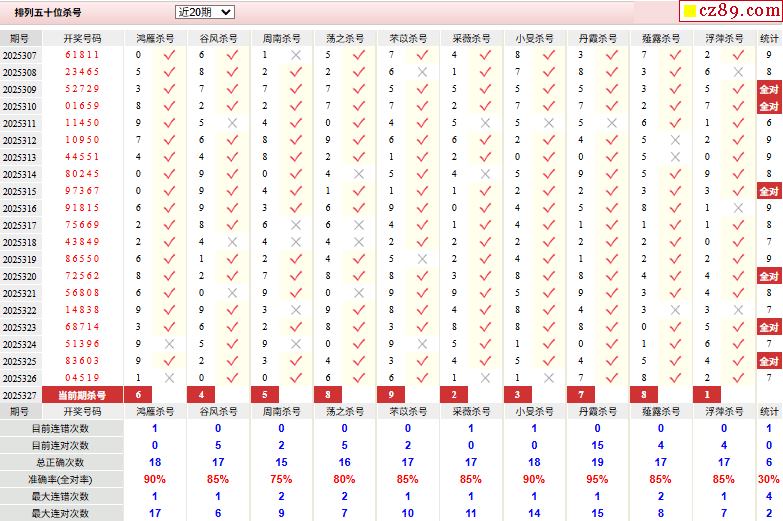
Task: Click the X mark in 浮萍杀号 column, row 2025316
Action: pyautogui.click(x=738, y=208)
